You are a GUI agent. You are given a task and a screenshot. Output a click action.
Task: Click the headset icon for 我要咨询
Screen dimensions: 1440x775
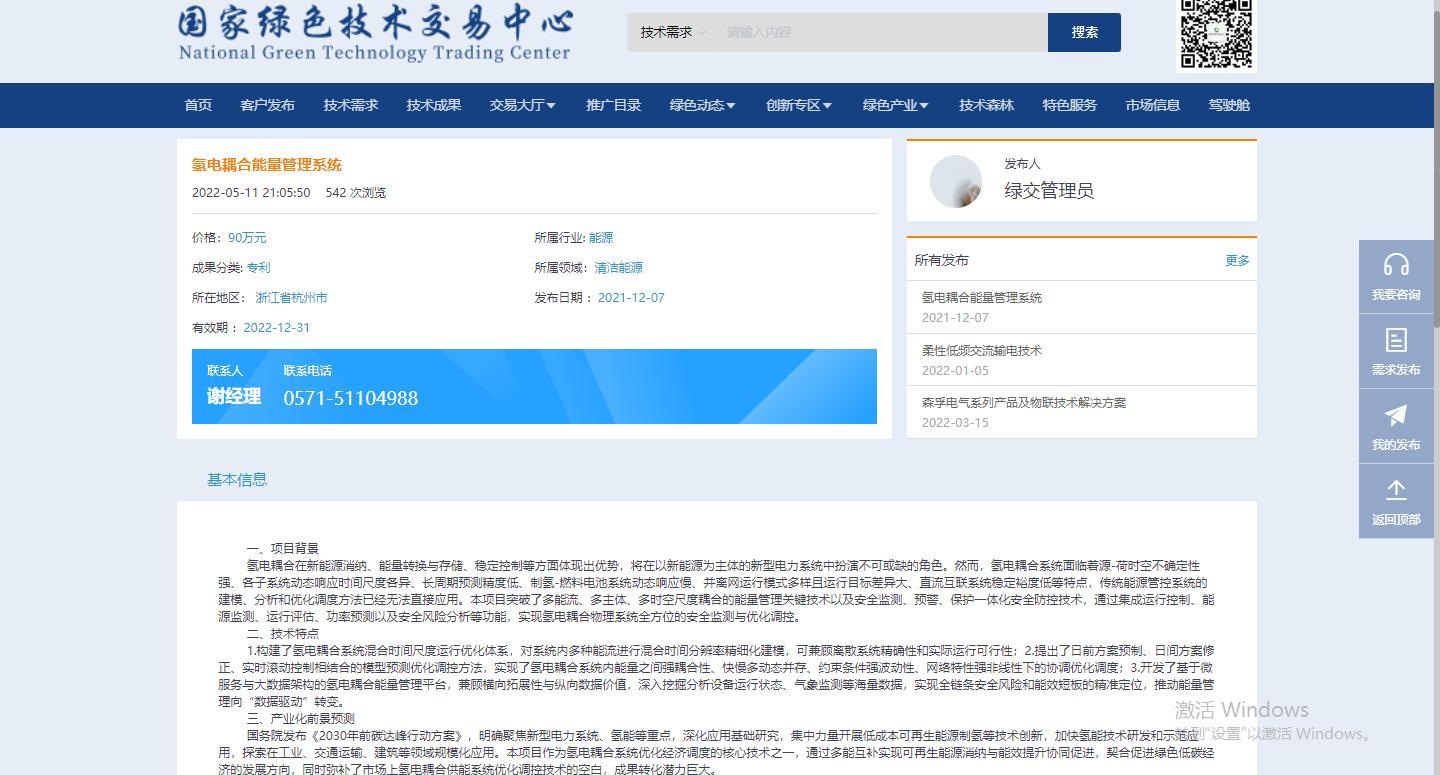1396,265
